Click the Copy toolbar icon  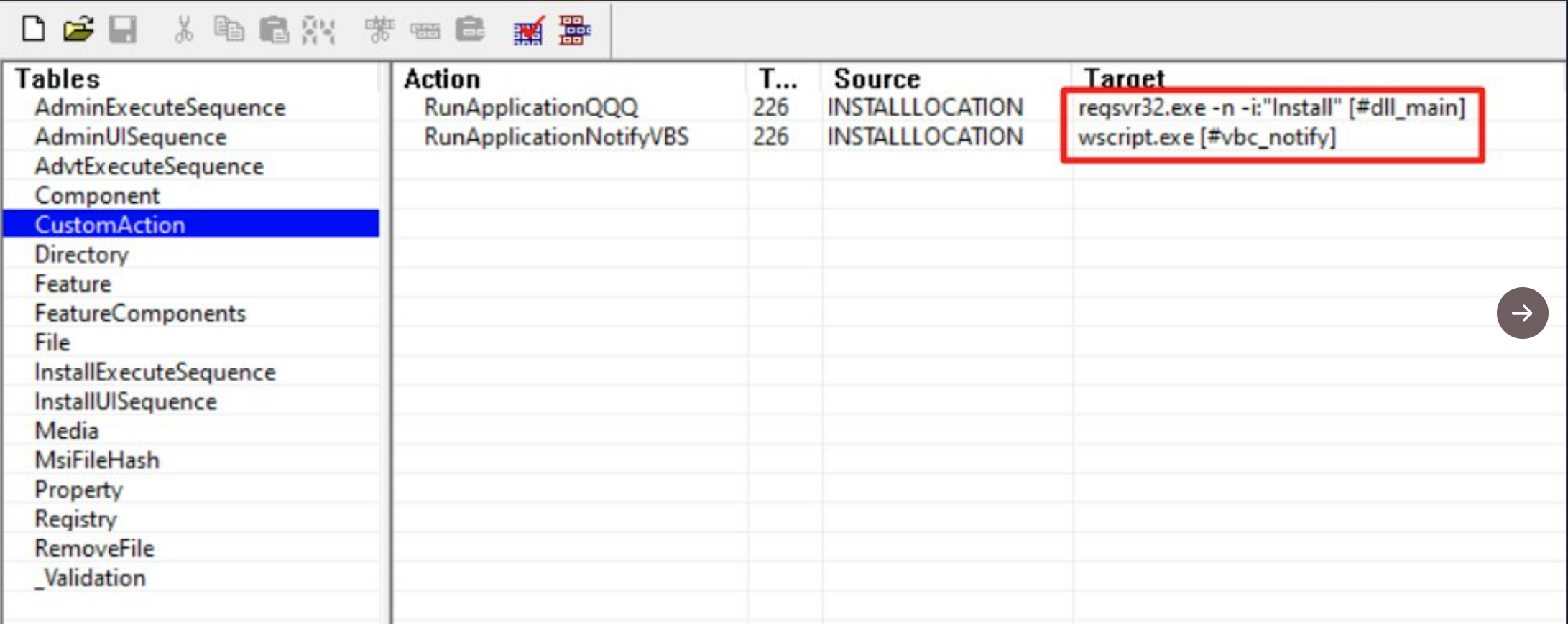[229, 30]
